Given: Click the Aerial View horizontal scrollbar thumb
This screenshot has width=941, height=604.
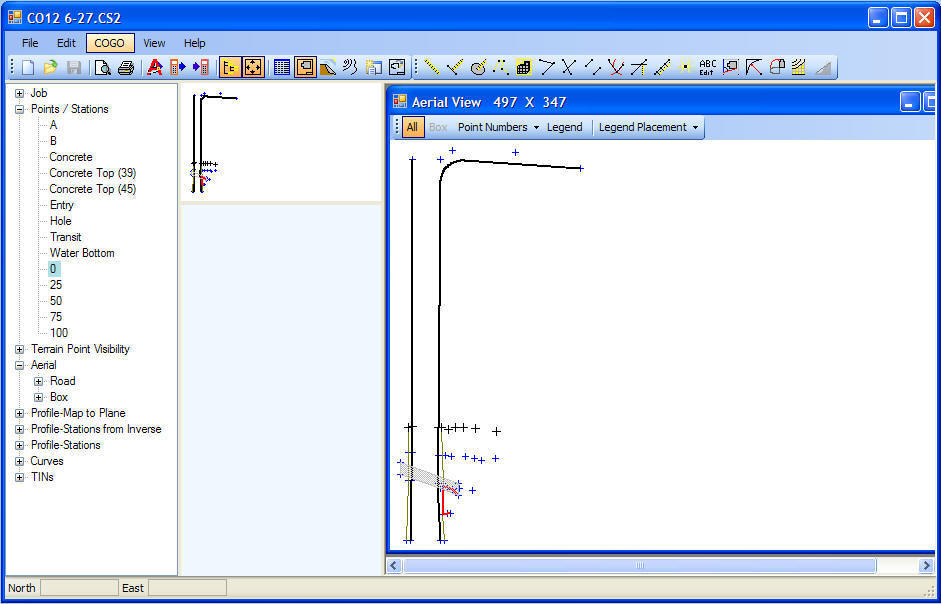Looking at the screenshot, I should (639, 566).
